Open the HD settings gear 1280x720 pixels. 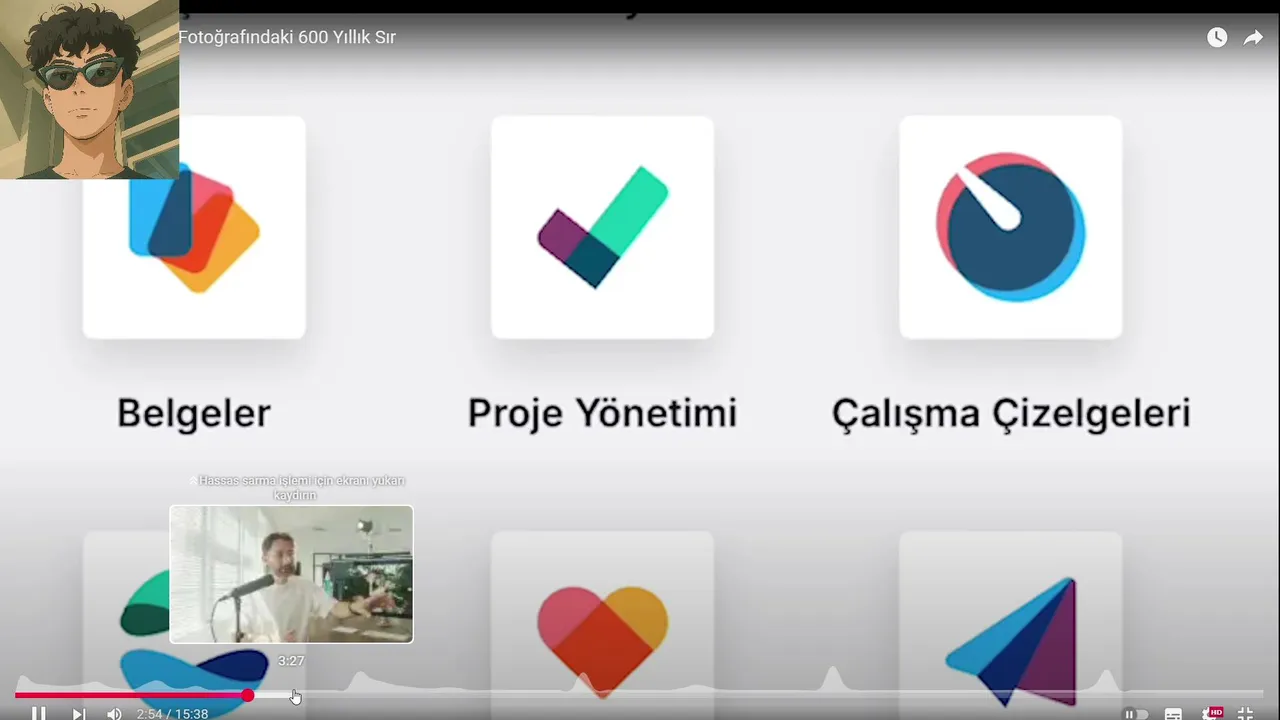[x=1211, y=714]
